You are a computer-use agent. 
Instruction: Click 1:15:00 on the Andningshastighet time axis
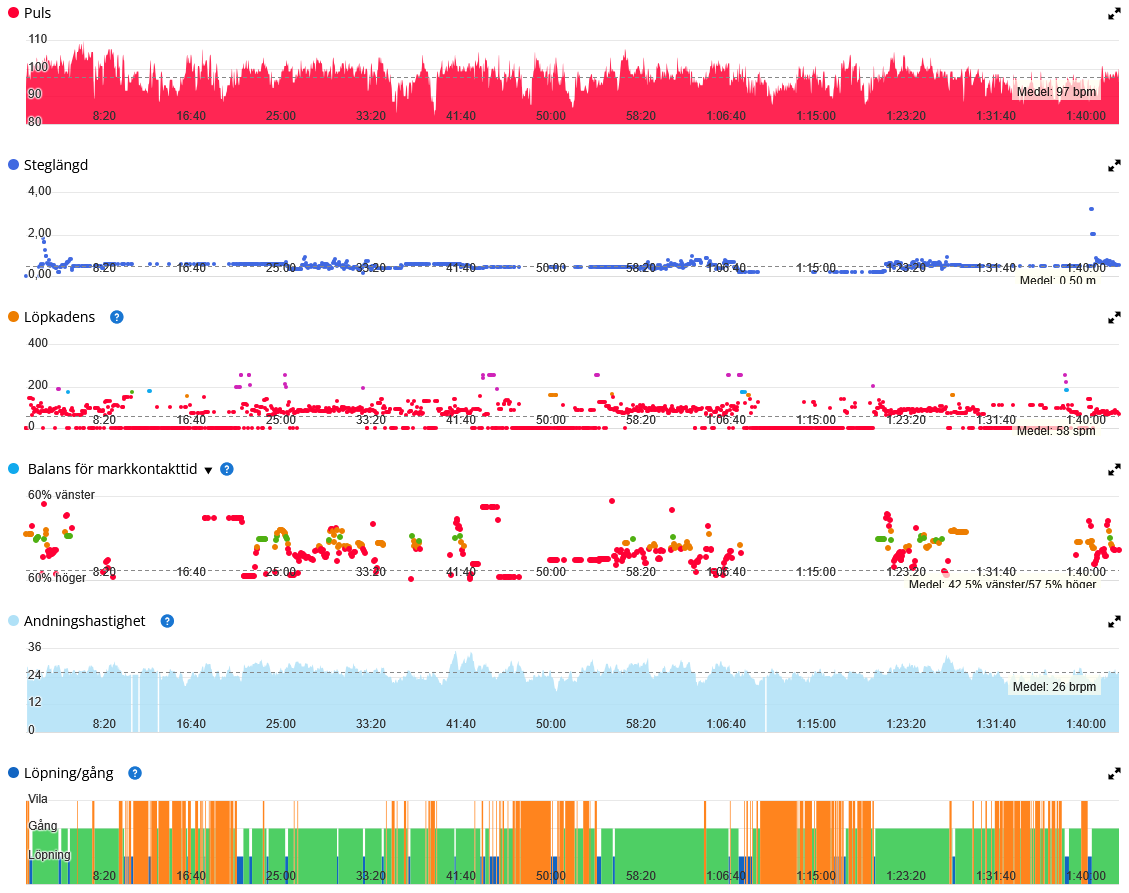pos(816,724)
